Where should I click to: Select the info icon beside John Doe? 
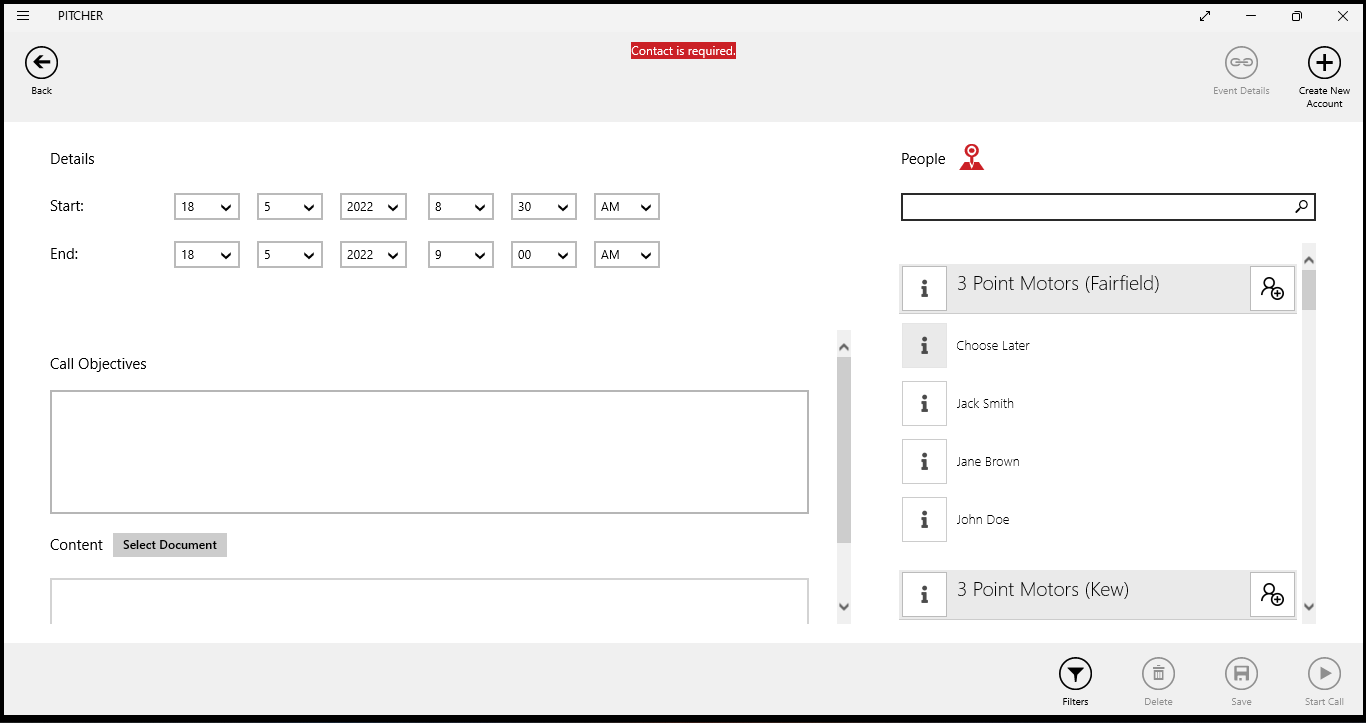point(923,519)
